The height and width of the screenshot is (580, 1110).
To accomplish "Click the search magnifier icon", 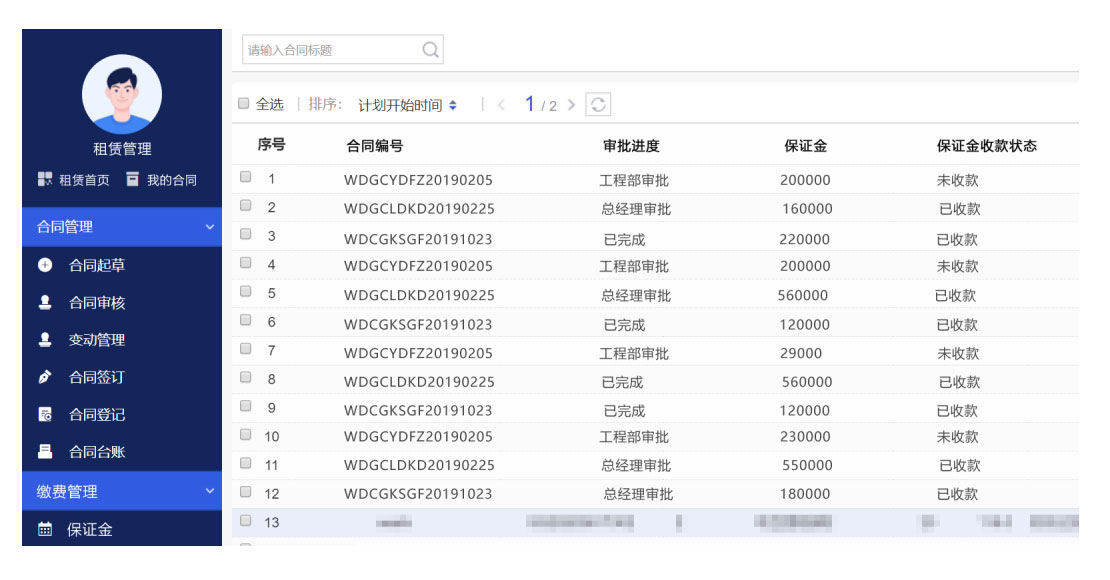I will pyautogui.click(x=430, y=50).
